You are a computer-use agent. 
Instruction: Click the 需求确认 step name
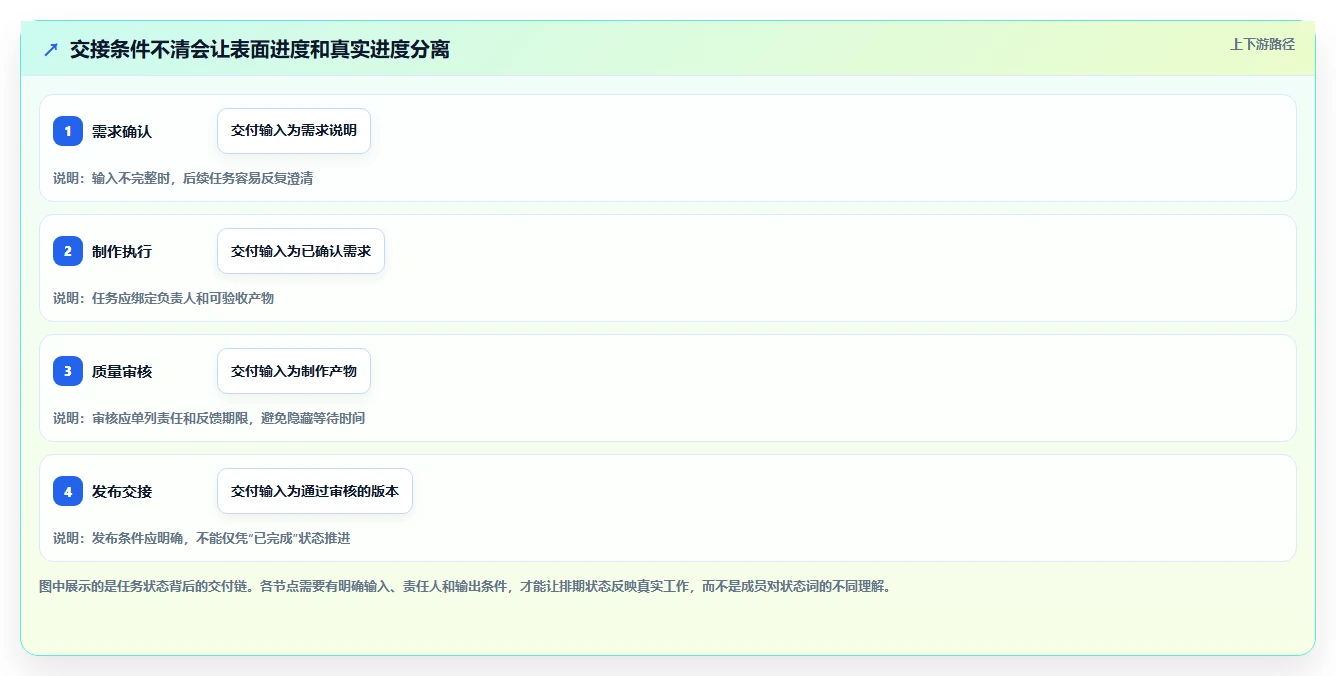[122, 131]
